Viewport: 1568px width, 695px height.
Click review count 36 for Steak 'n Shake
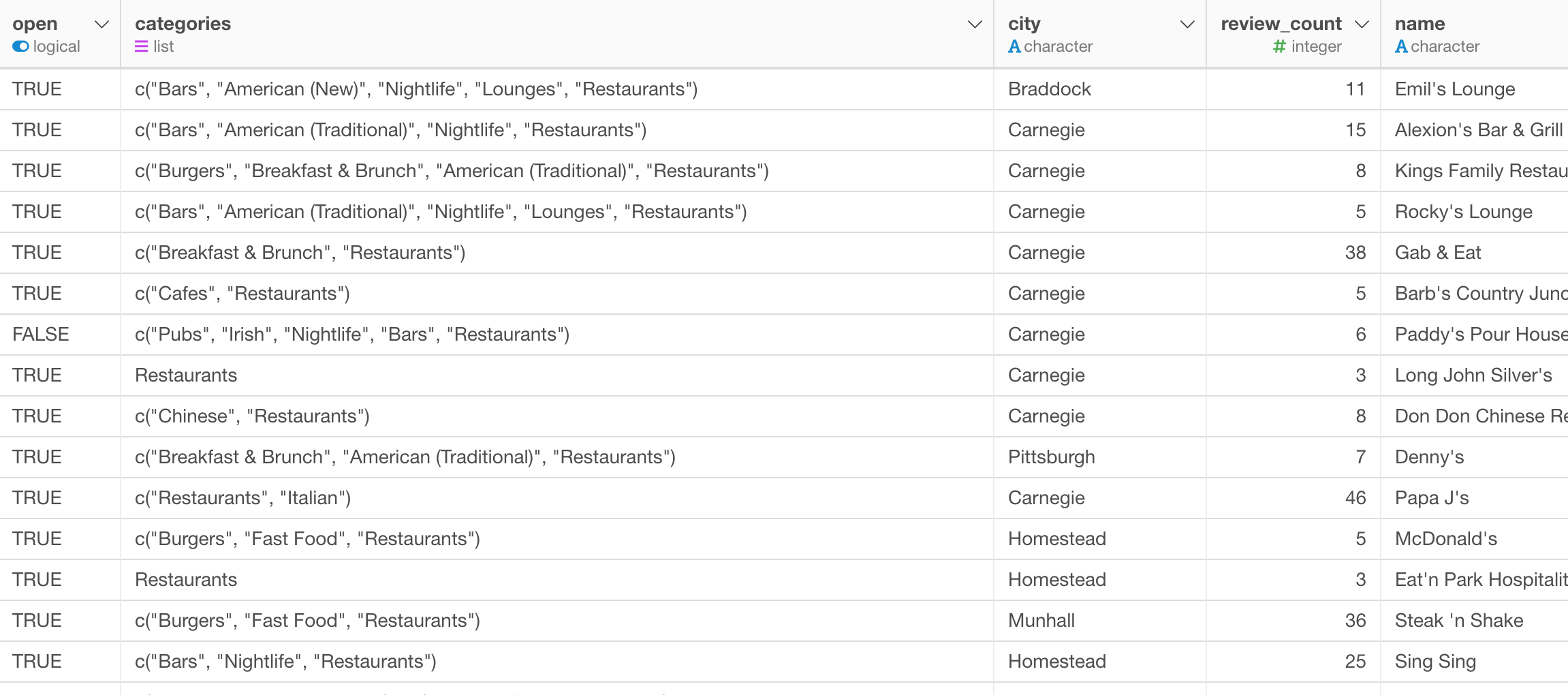[1293, 621]
